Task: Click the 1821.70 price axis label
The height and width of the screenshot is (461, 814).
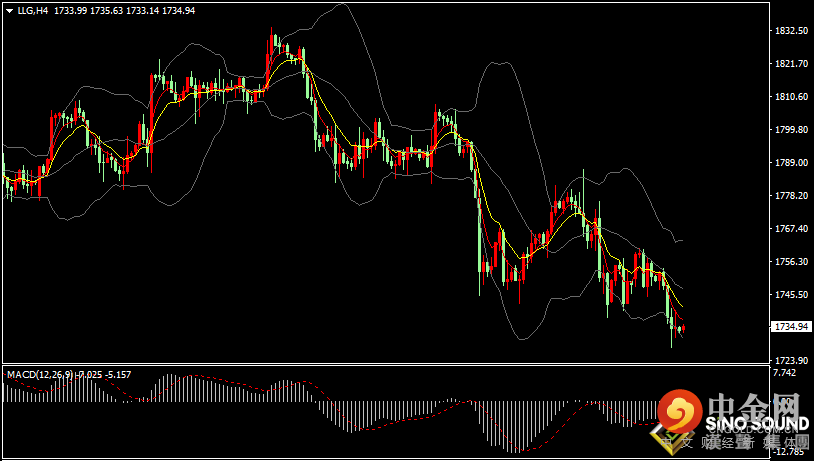Action: click(x=792, y=63)
